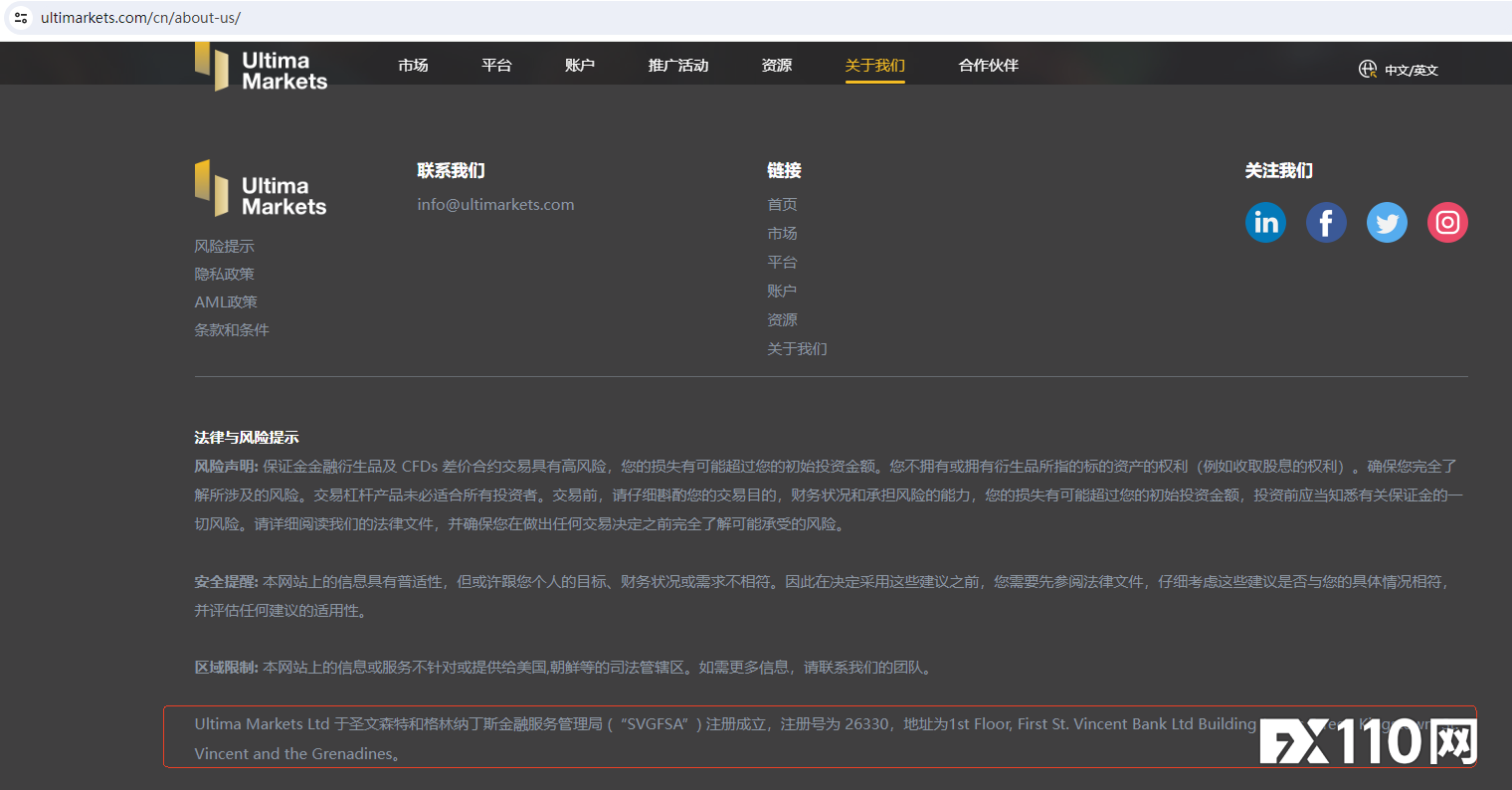Open the 条款和条件 footer link
Viewport: 1512px width, 790px height.
click(x=232, y=329)
